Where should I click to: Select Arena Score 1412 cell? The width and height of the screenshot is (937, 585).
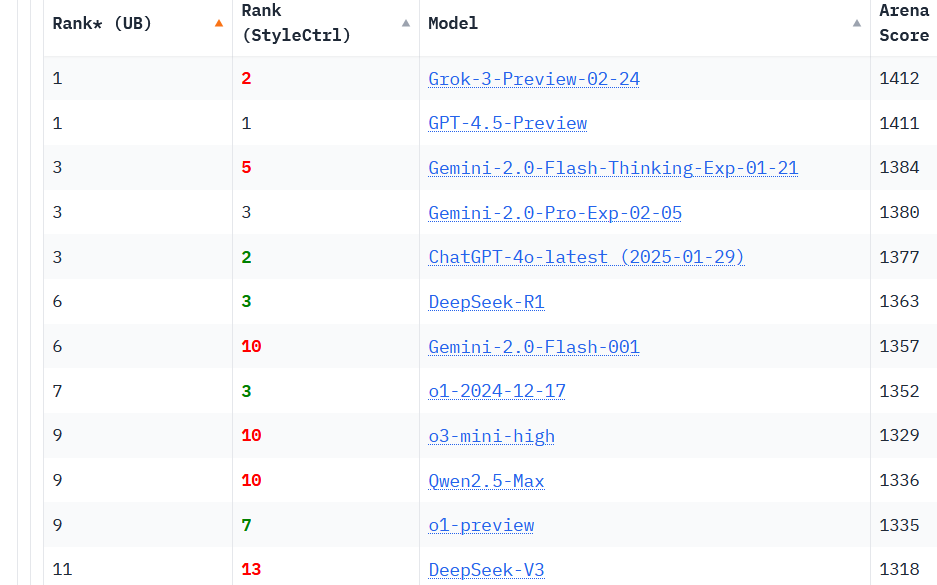tap(899, 78)
